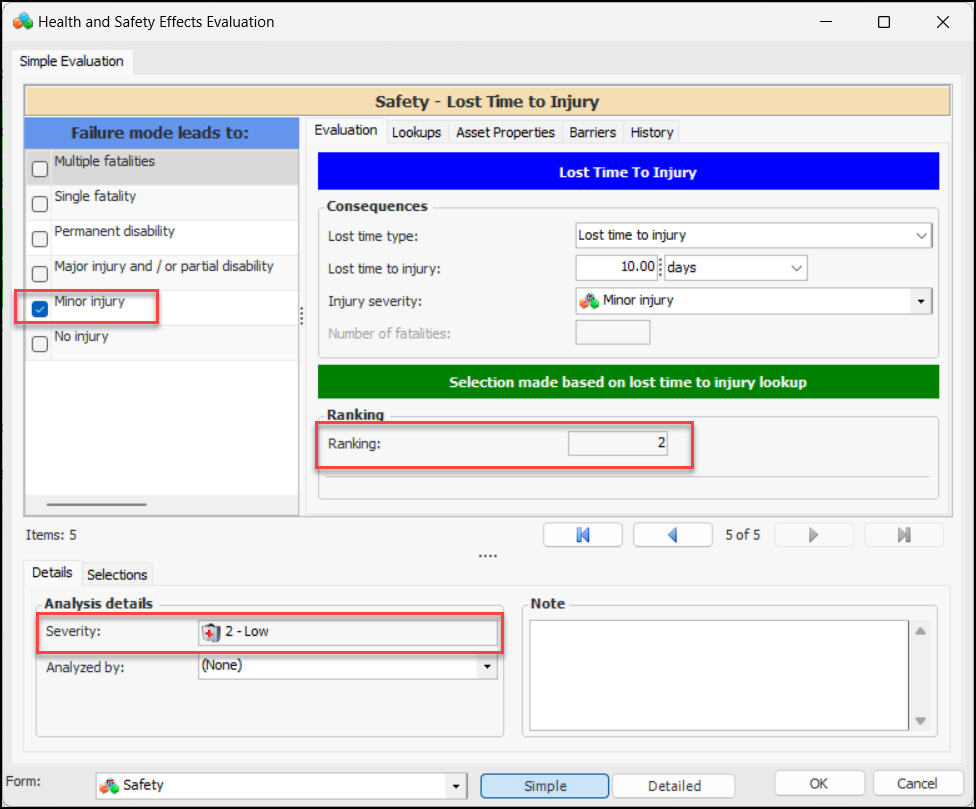Uncheck the Minor injury checkbox

pyautogui.click(x=40, y=309)
